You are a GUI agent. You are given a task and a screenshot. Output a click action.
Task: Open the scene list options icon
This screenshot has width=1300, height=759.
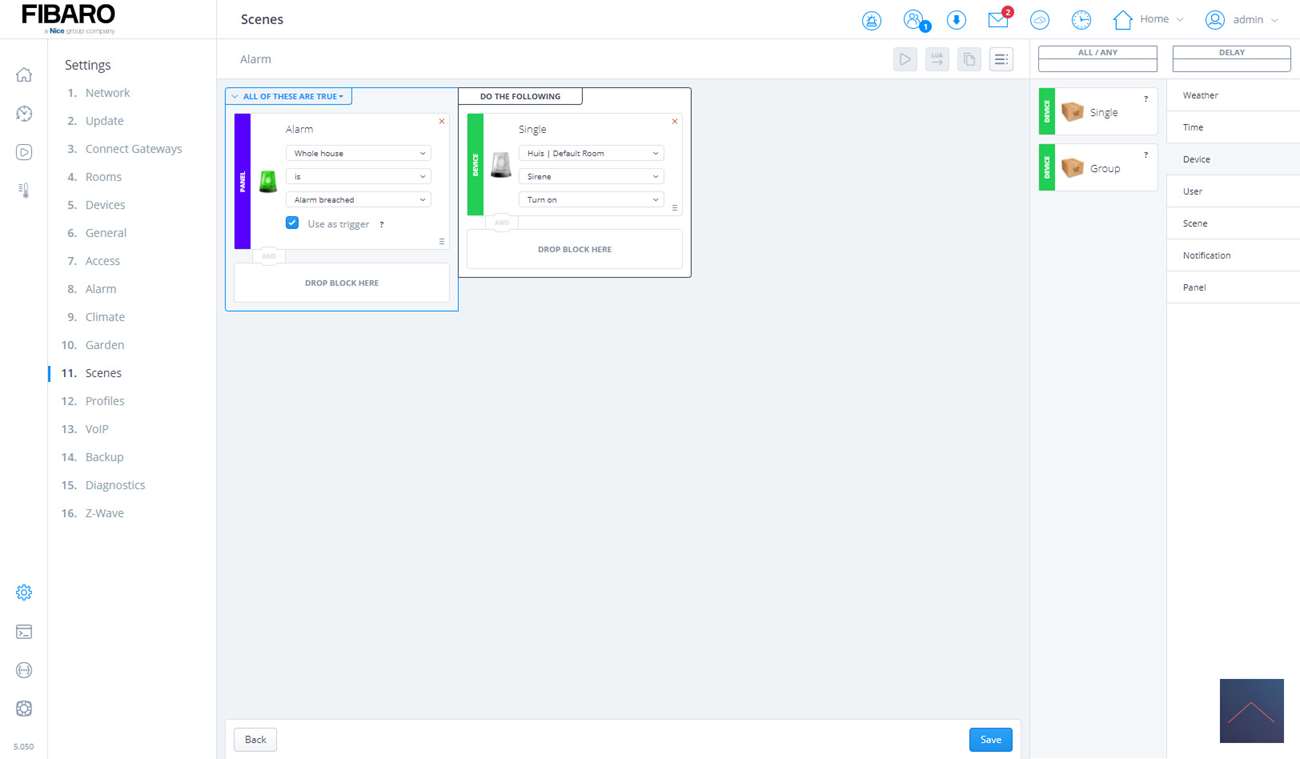click(x=1001, y=59)
